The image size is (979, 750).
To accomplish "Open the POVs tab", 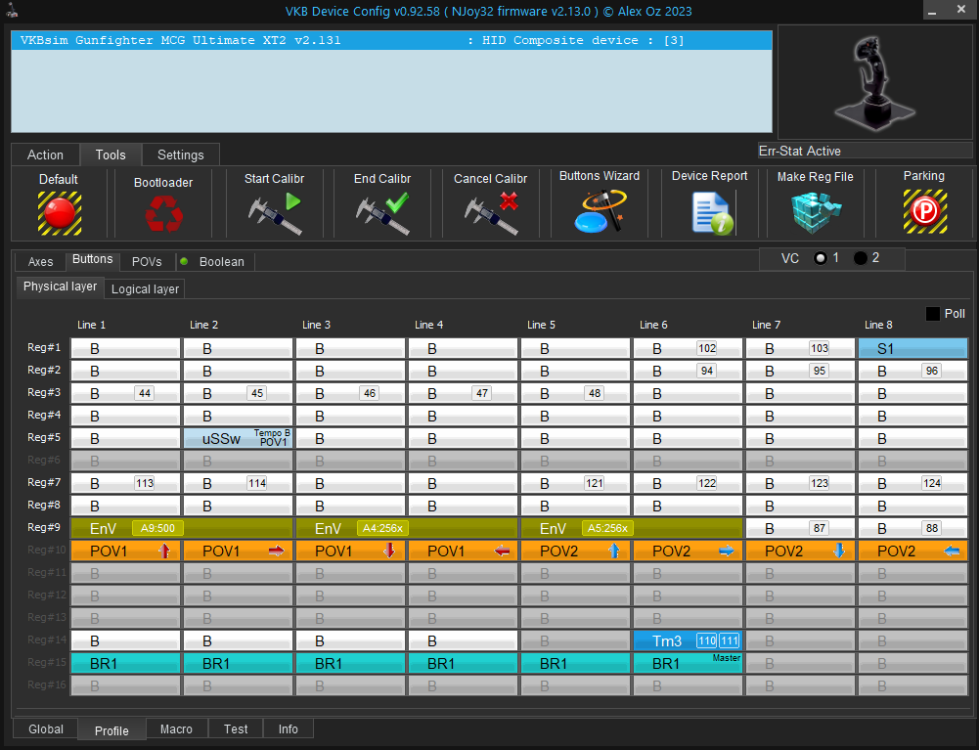I will tap(146, 262).
